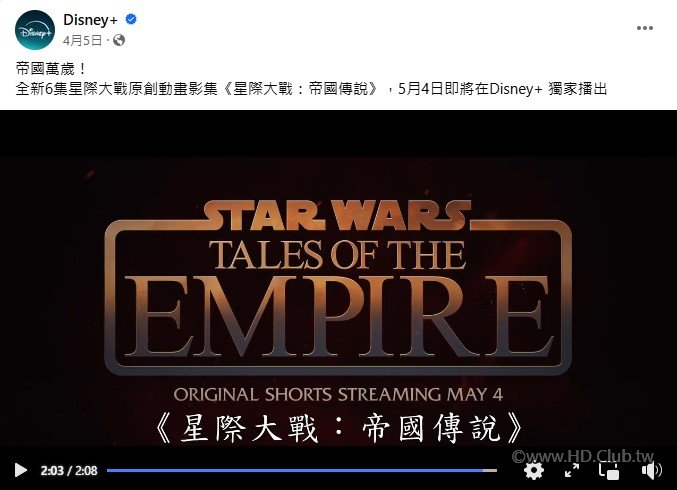The height and width of the screenshot is (490, 677).
Task: Click the www.HD.Club.tw watermark
Action: pyautogui.click(x=583, y=456)
